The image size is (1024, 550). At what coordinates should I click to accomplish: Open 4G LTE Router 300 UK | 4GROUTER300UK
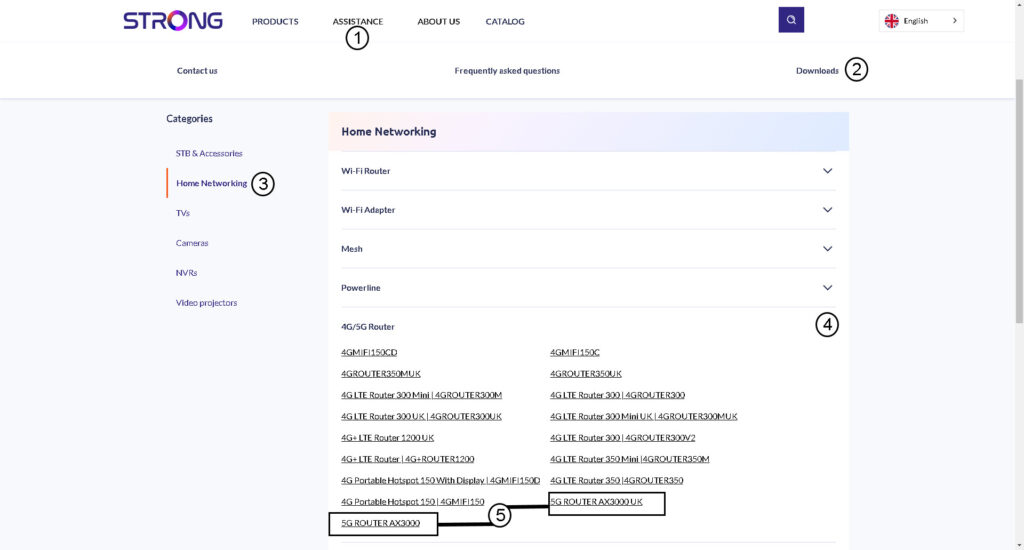(x=421, y=416)
